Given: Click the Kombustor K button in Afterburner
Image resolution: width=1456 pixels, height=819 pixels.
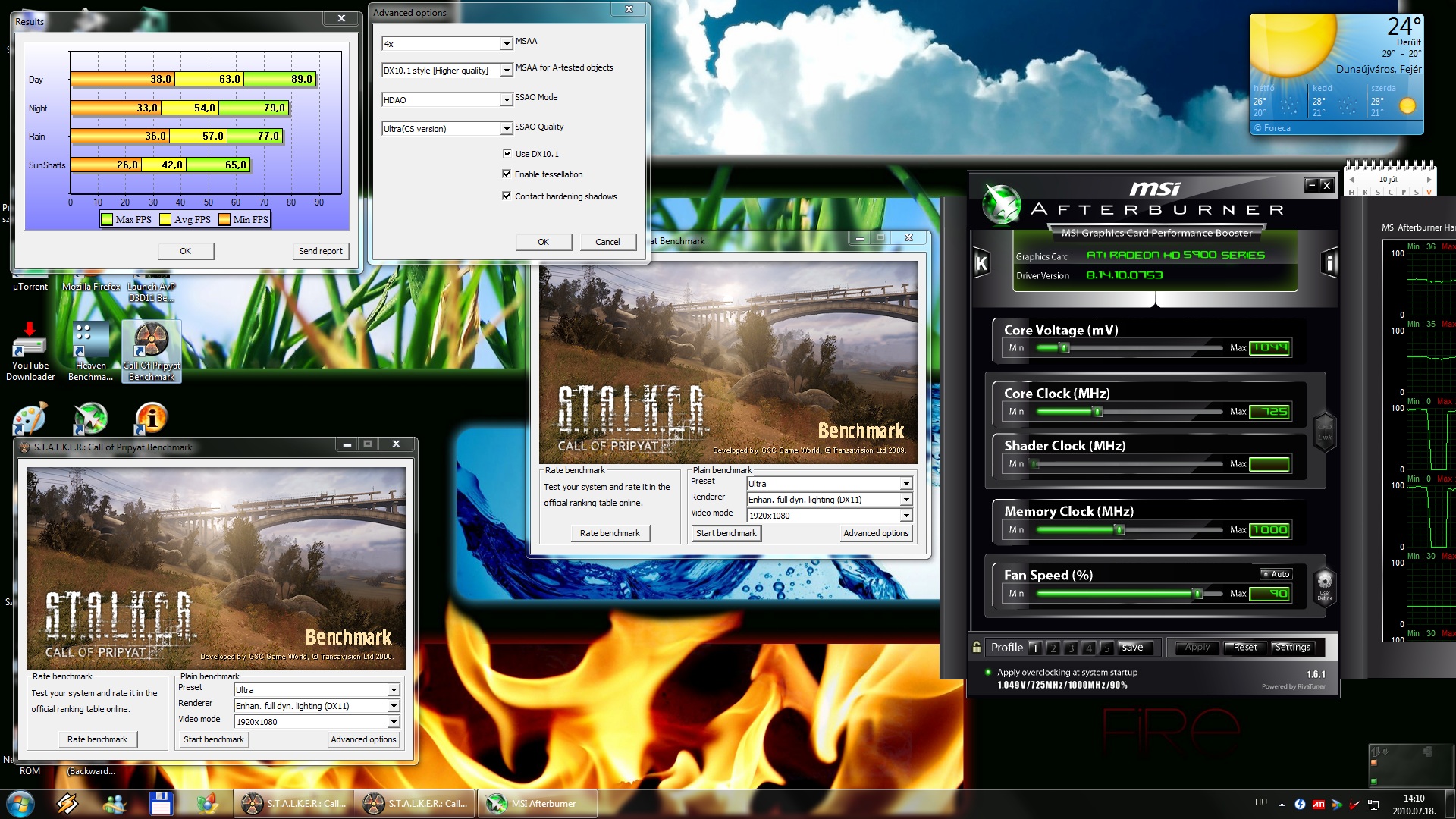Looking at the screenshot, I should point(981,263).
